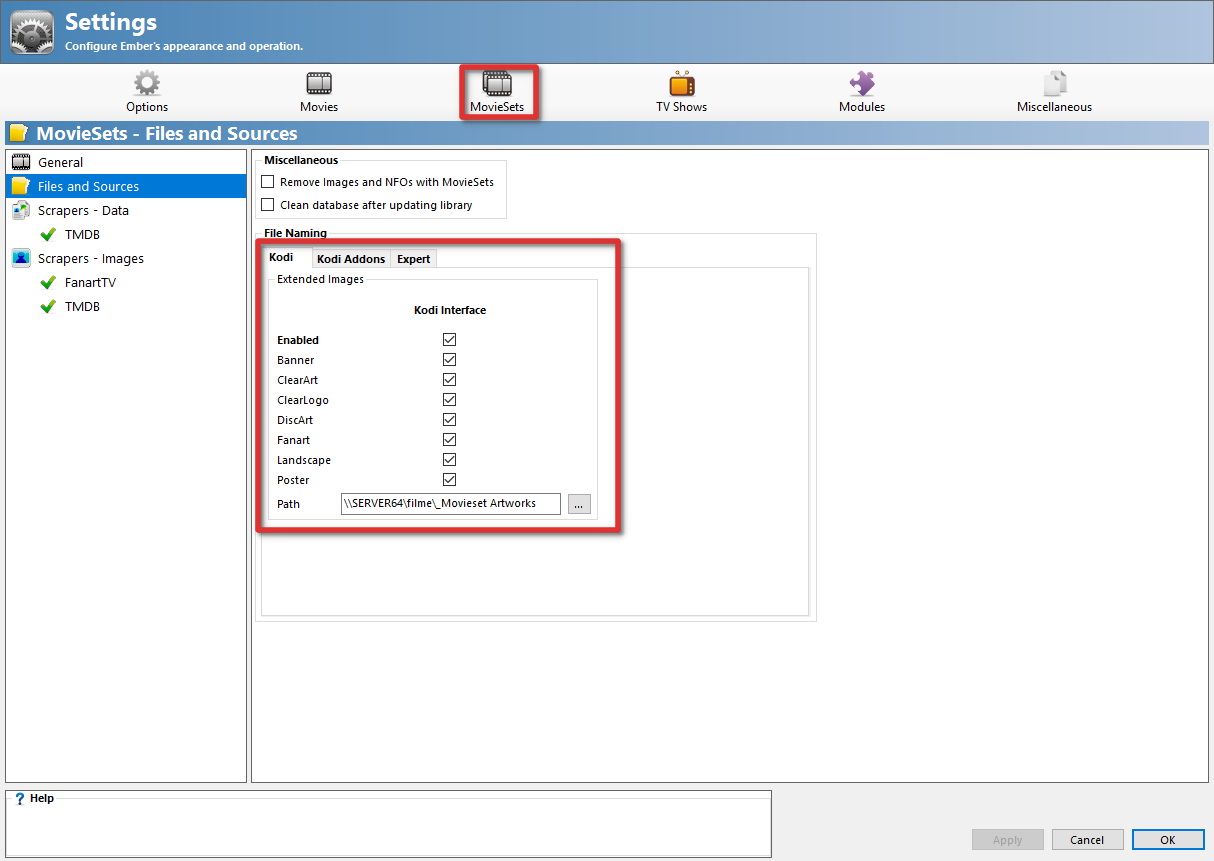
Task: Click the Scrapers - Data icon
Action: [x=21, y=210]
